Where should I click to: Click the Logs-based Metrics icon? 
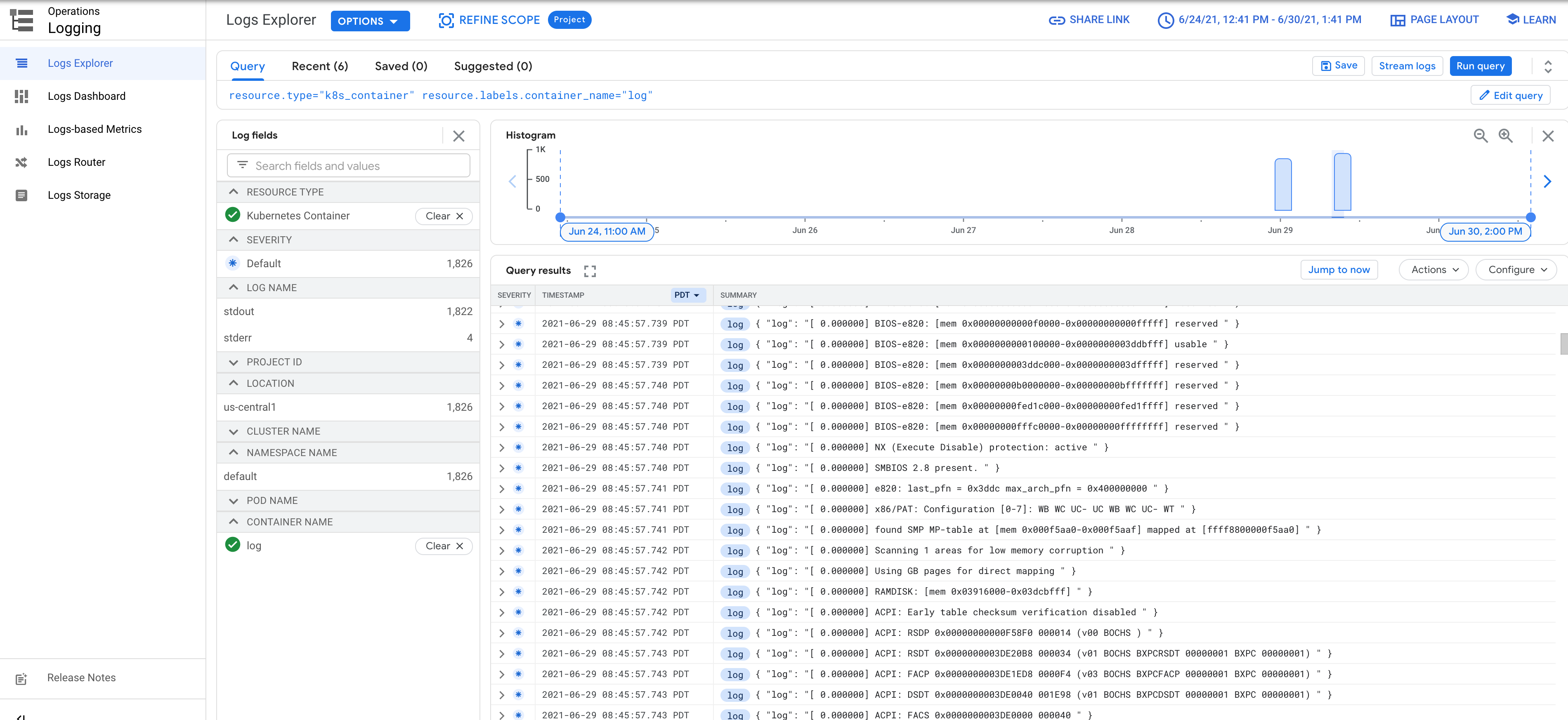click(22, 129)
